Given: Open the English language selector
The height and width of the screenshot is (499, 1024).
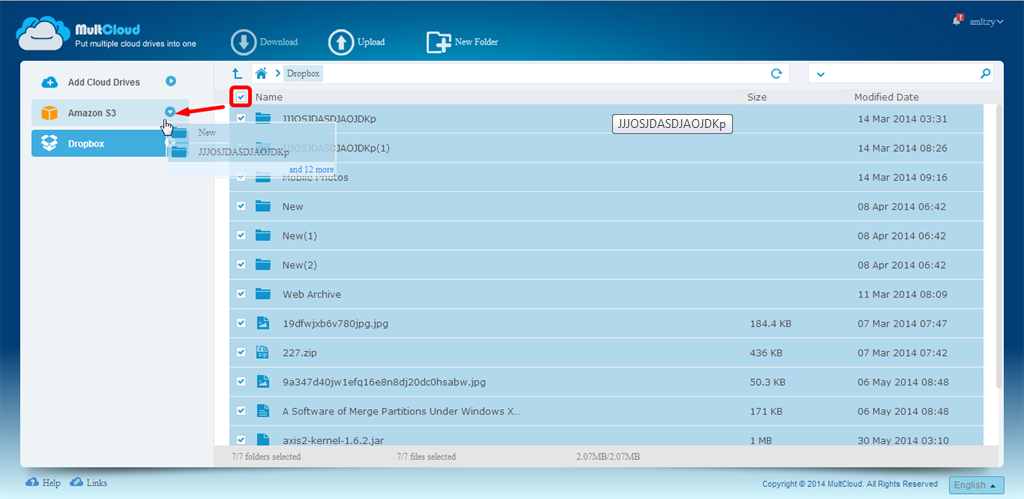Looking at the screenshot, I should pyautogui.click(x=976, y=485).
